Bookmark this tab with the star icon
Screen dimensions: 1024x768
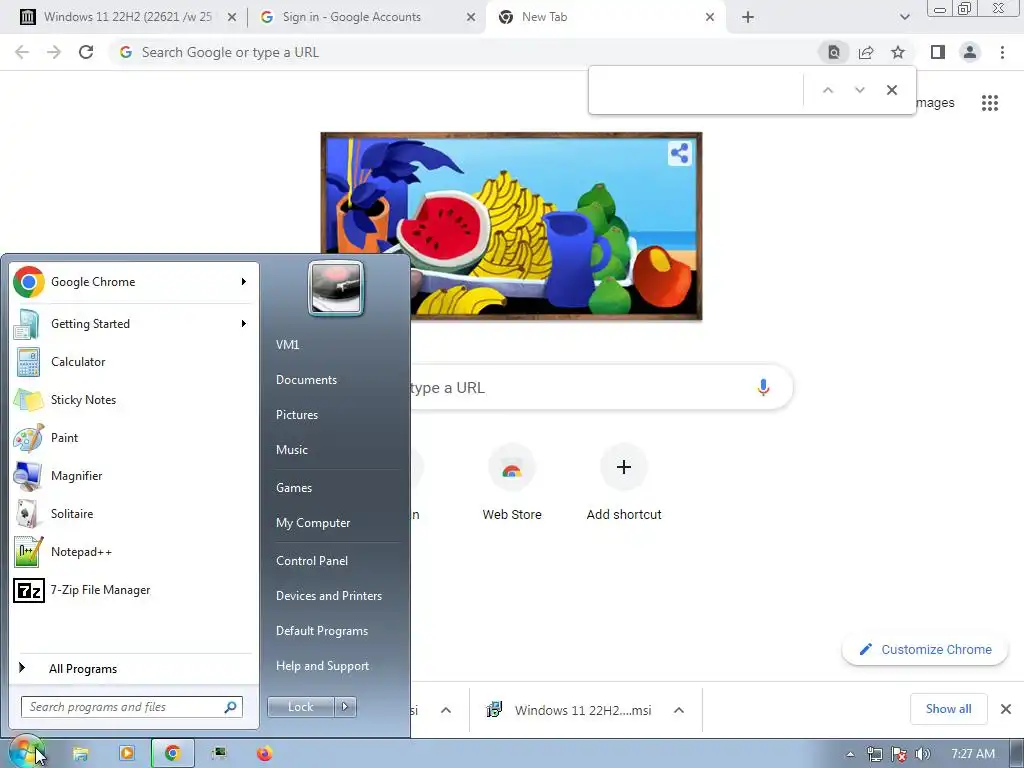(x=898, y=52)
